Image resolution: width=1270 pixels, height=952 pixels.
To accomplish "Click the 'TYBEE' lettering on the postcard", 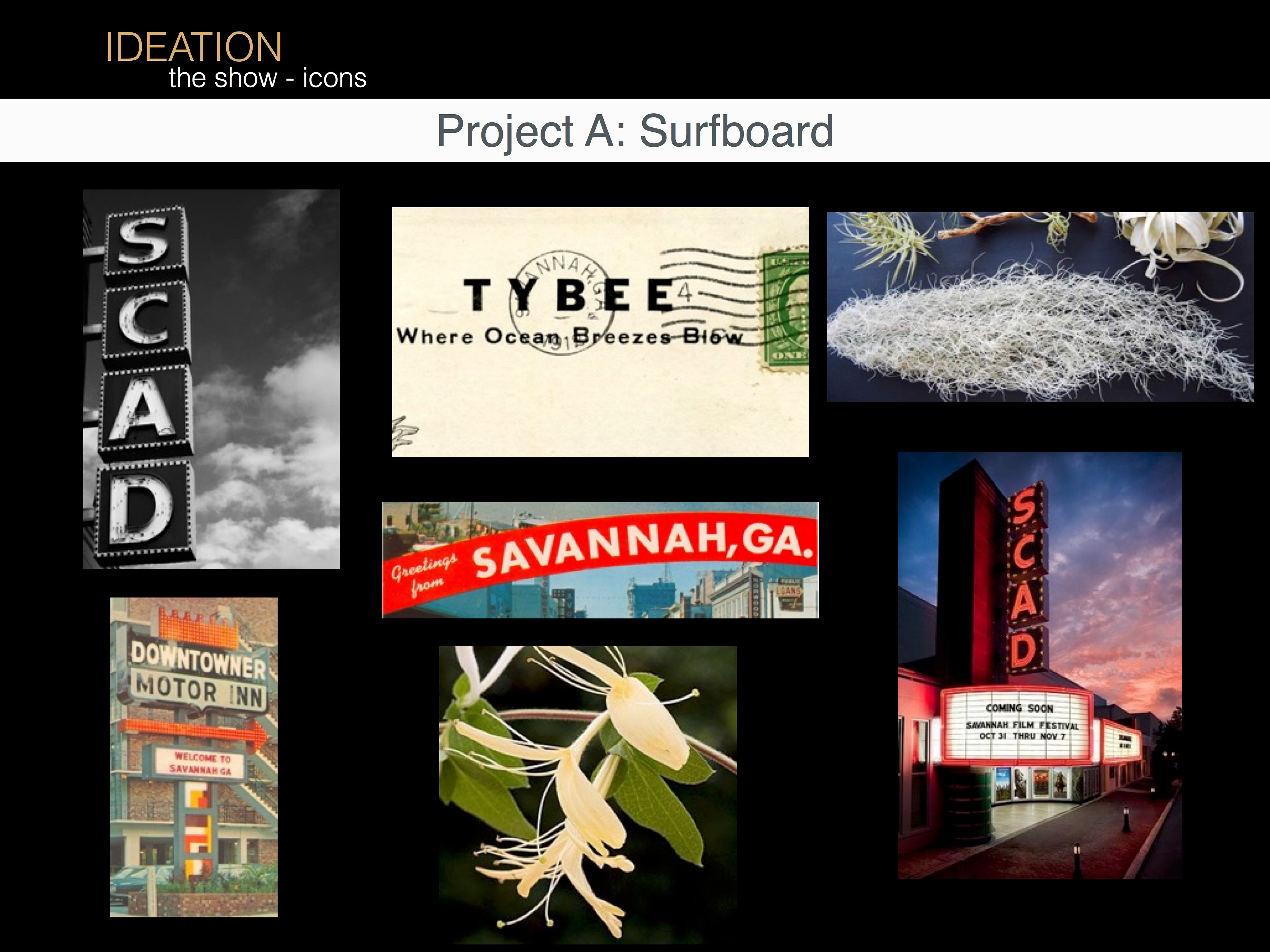I will tap(569, 295).
